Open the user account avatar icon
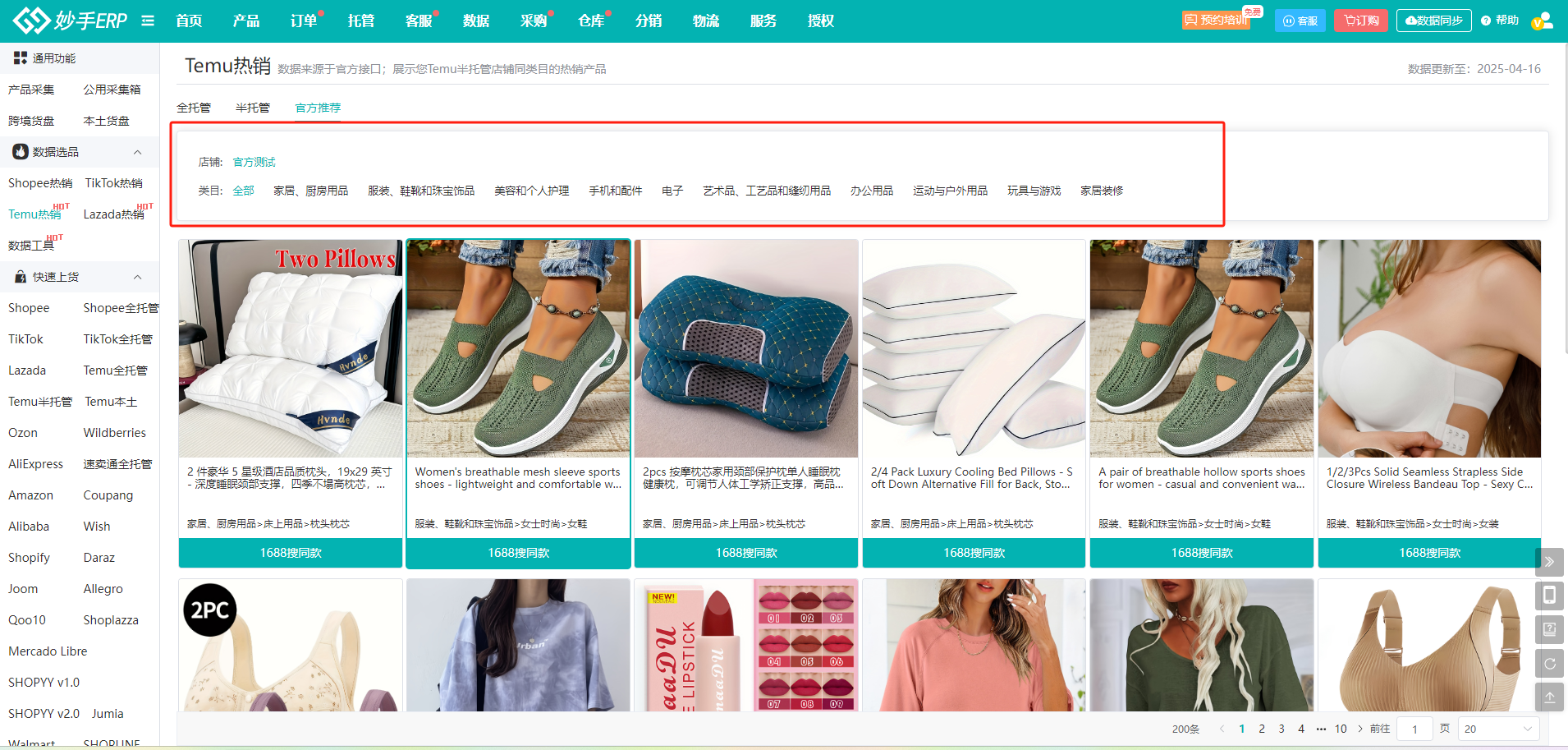 (1543, 21)
